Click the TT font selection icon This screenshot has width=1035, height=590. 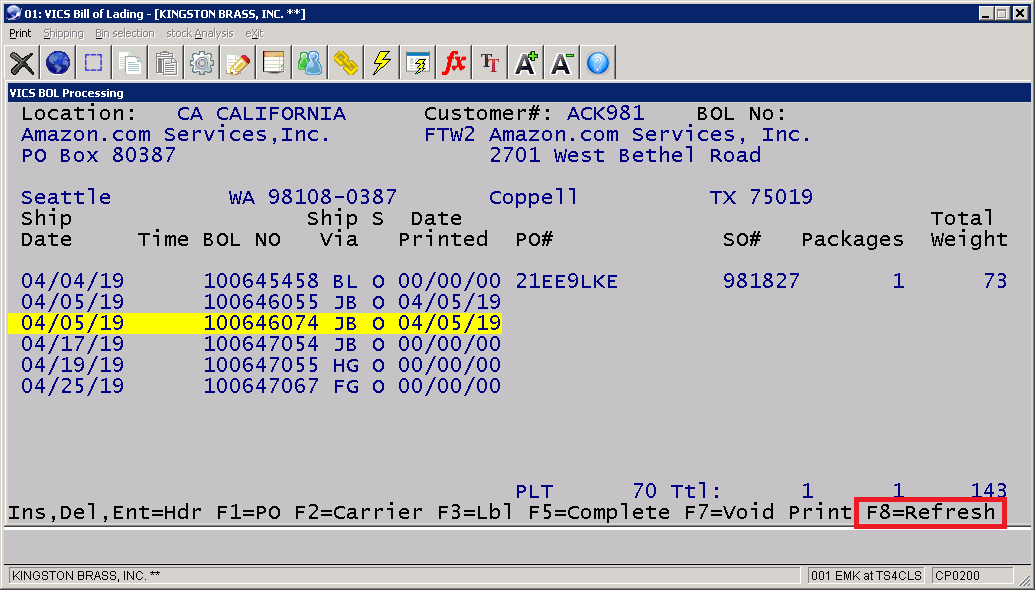pyautogui.click(x=489, y=63)
